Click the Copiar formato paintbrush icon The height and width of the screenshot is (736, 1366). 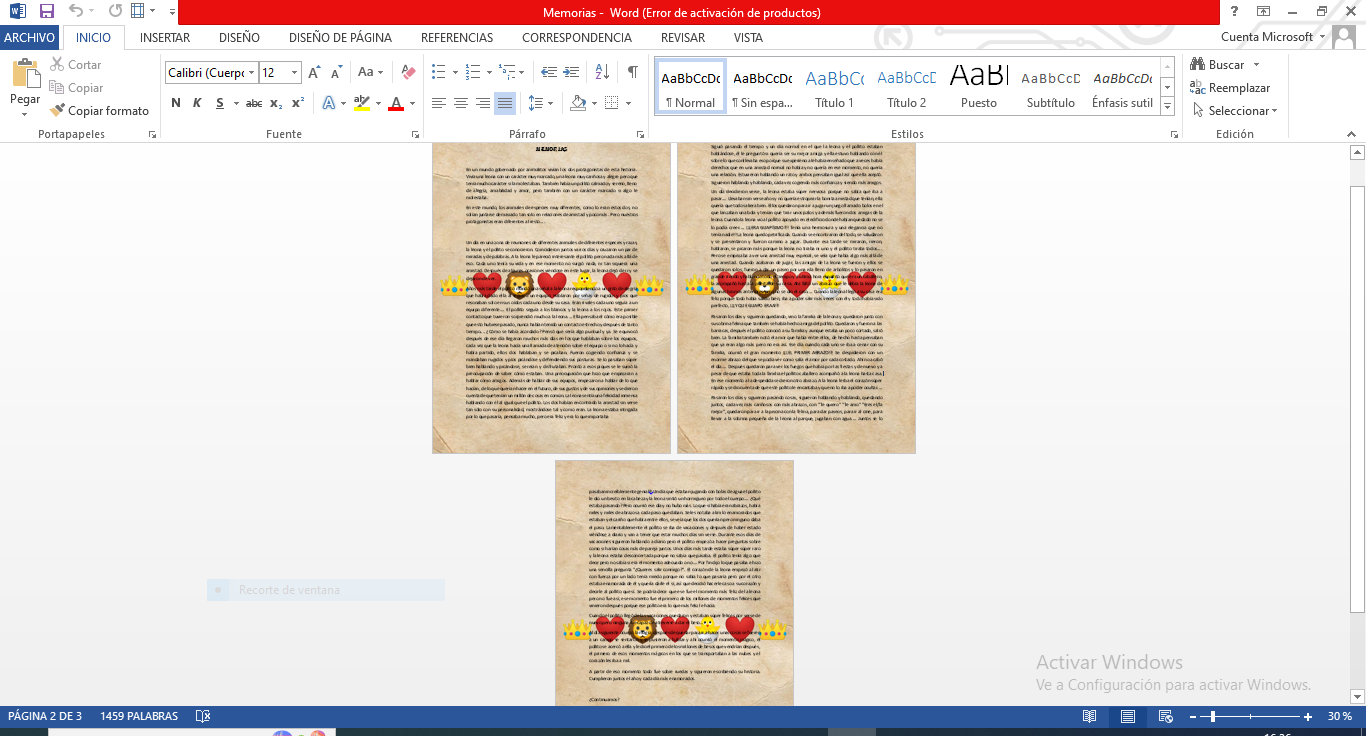point(58,111)
